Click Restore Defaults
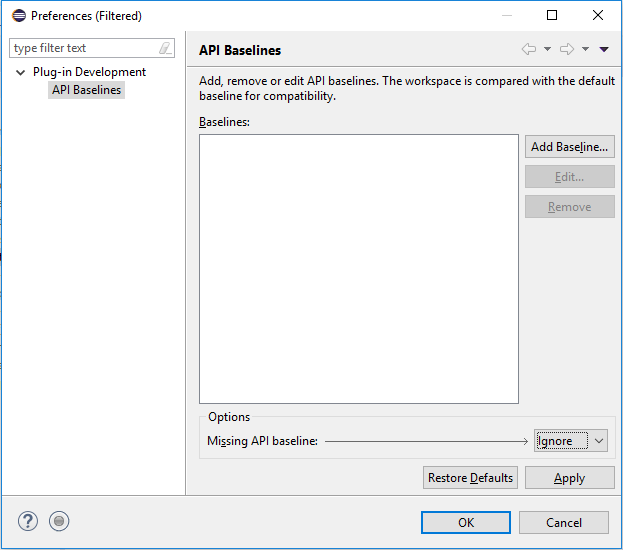The image size is (623, 550). [470, 477]
